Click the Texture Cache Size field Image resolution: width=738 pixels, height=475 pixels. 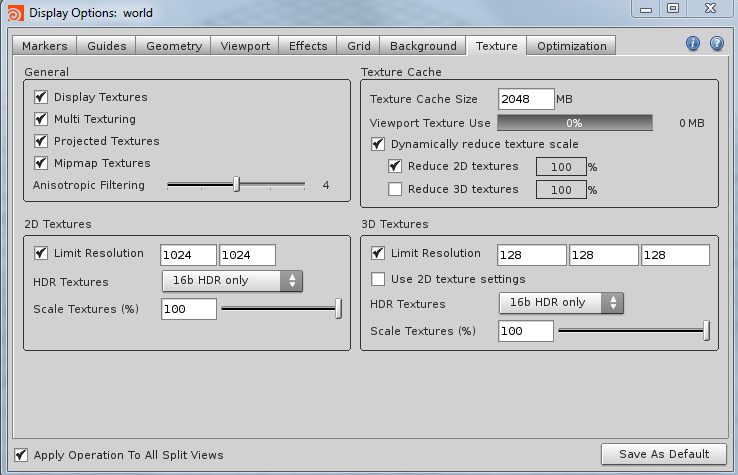click(x=526, y=99)
